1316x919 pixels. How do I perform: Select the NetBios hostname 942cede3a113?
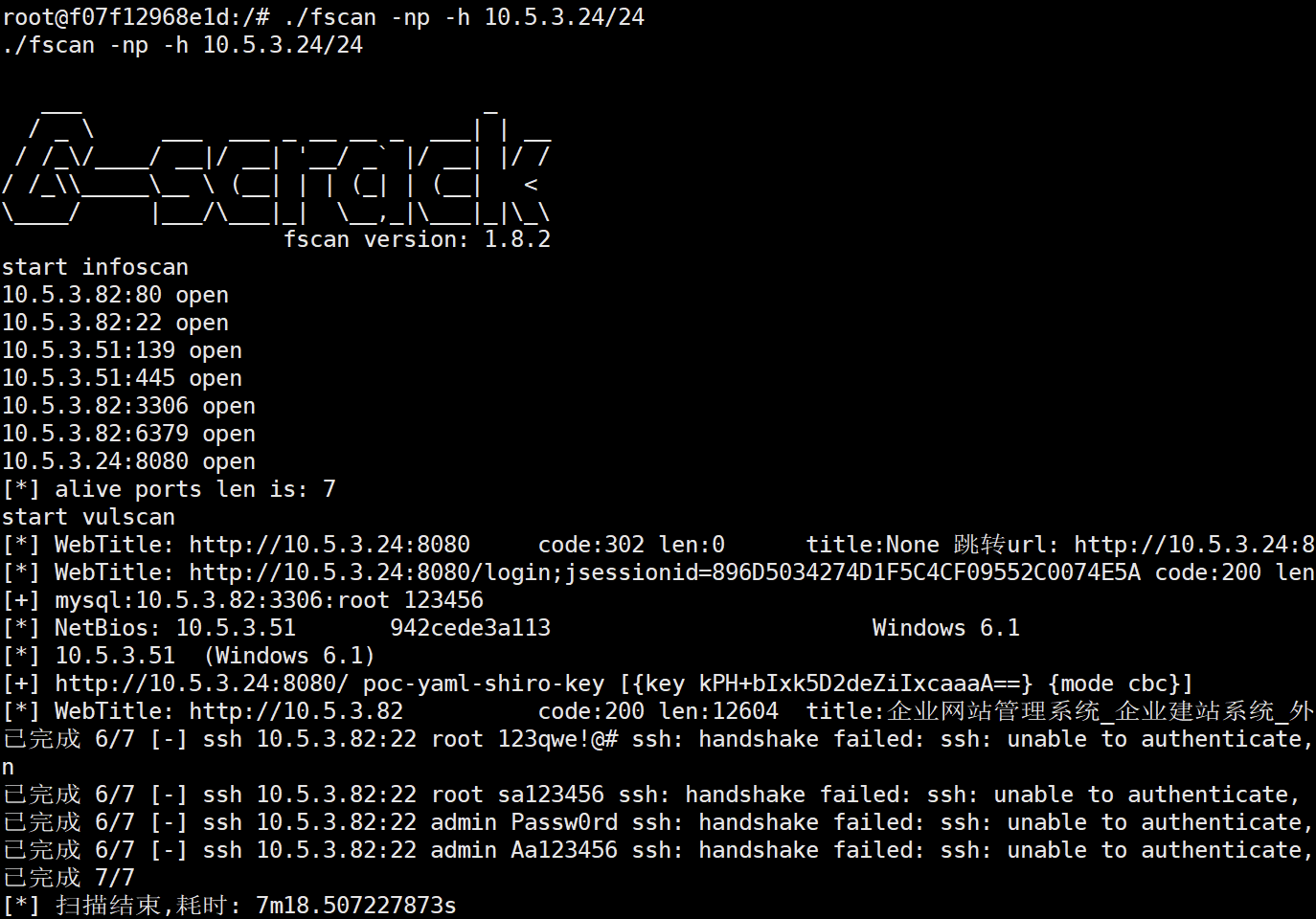pyautogui.click(x=470, y=628)
